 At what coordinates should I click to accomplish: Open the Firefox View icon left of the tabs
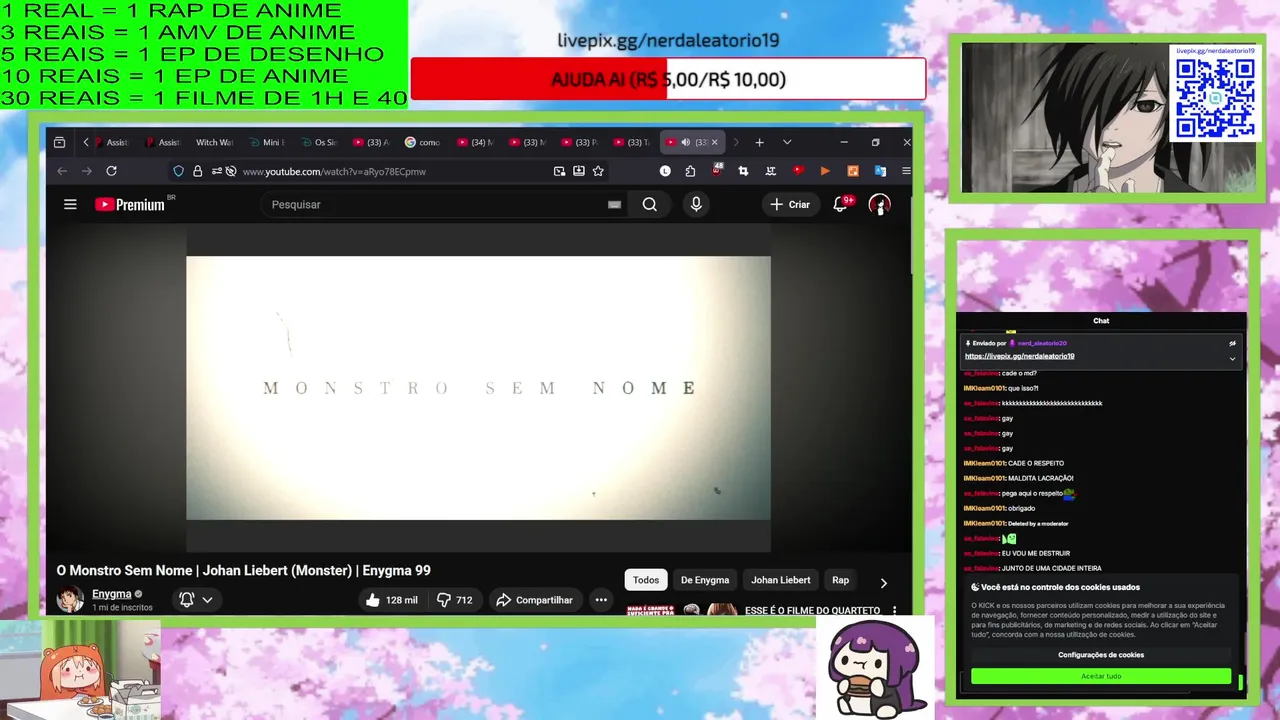59,142
